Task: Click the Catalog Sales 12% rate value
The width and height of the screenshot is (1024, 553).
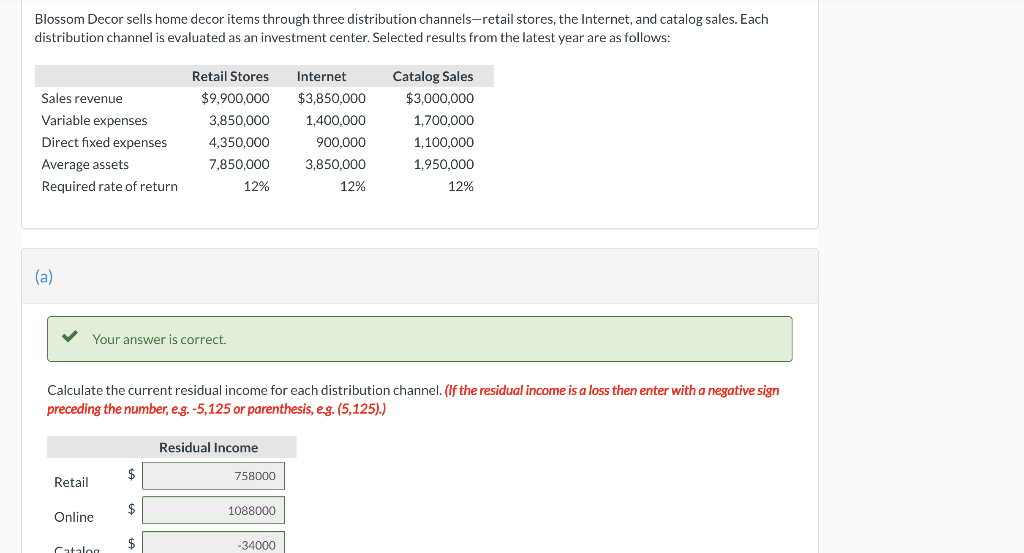Action: coord(460,187)
